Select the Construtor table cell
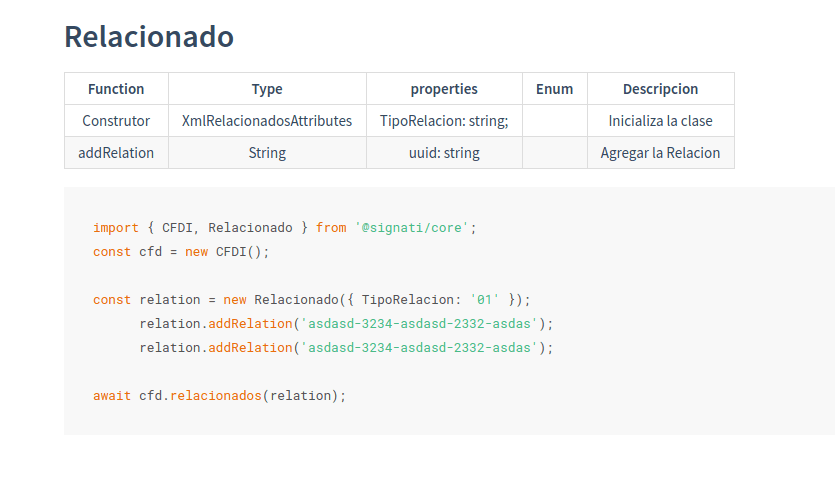Image resolution: width=835 pixels, height=484 pixels. [x=116, y=121]
